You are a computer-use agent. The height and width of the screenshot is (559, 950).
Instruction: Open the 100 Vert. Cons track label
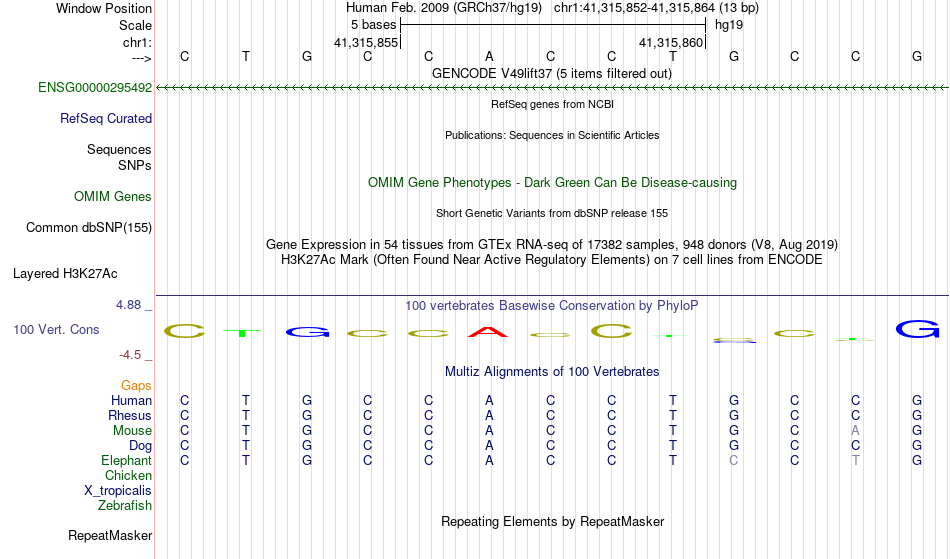click(x=56, y=329)
